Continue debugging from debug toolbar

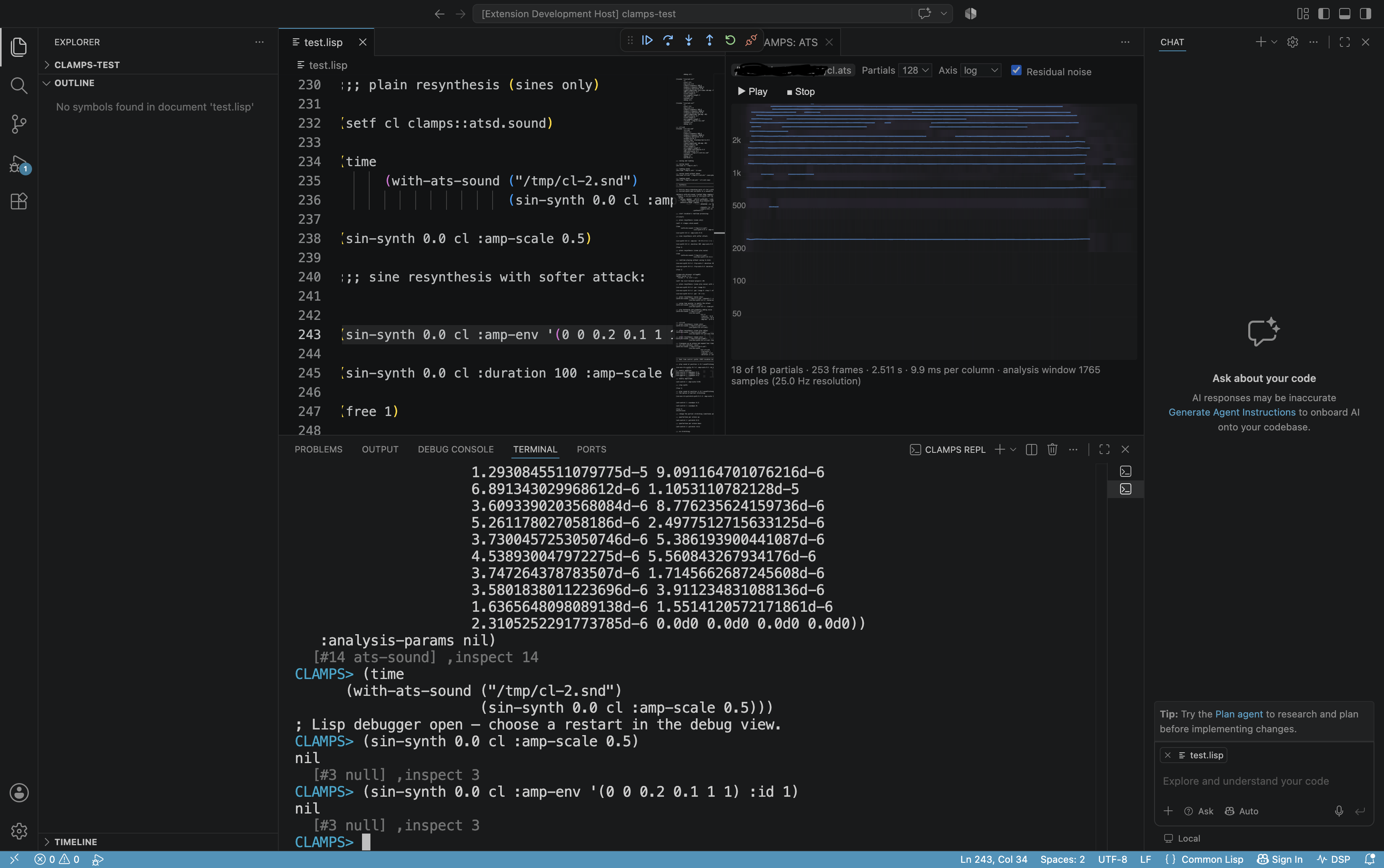point(647,40)
